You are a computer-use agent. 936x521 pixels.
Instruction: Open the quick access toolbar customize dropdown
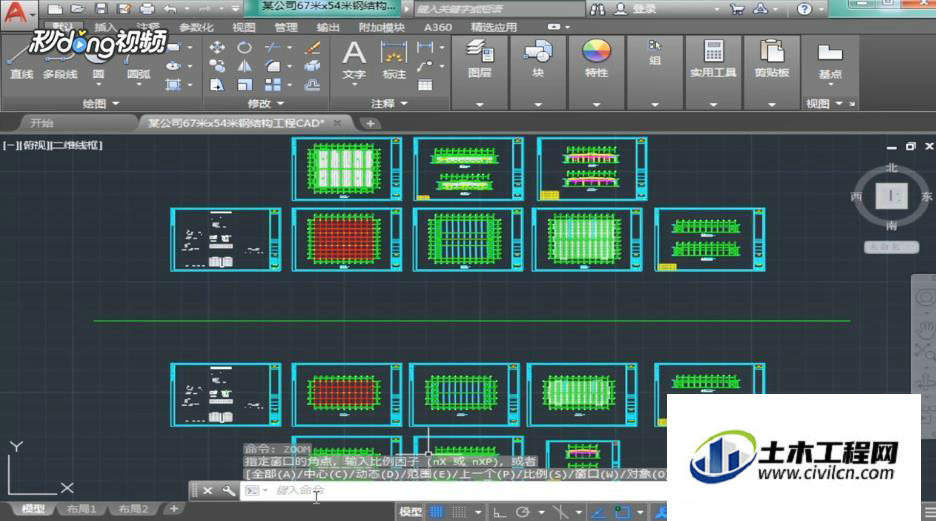click(x=235, y=9)
